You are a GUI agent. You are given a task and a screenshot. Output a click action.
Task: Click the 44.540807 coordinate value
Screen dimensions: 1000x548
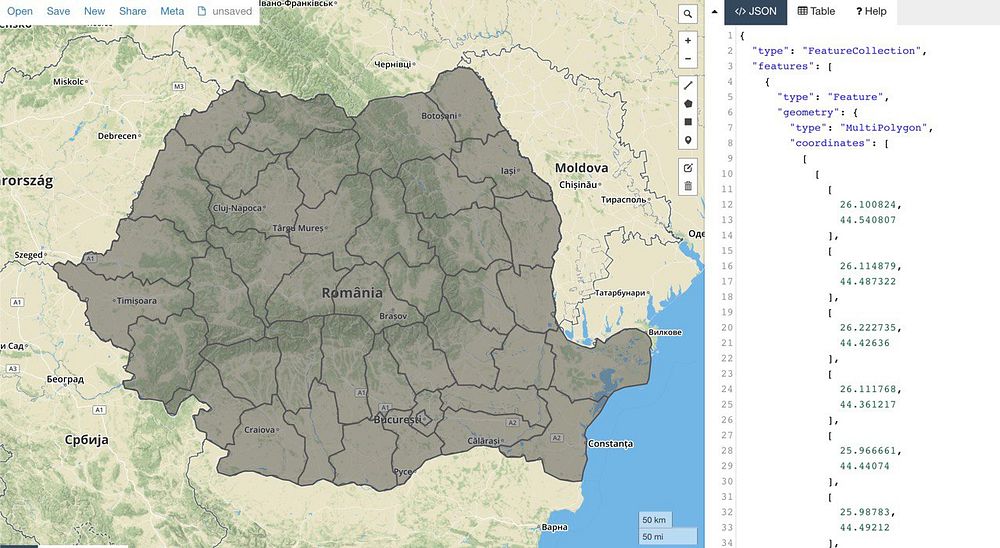(x=867, y=219)
